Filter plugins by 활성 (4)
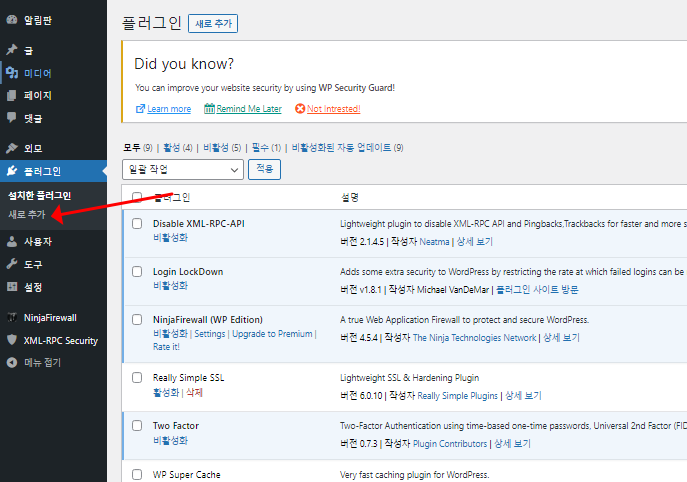The height and width of the screenshot is (482, 687). point(178,148)
